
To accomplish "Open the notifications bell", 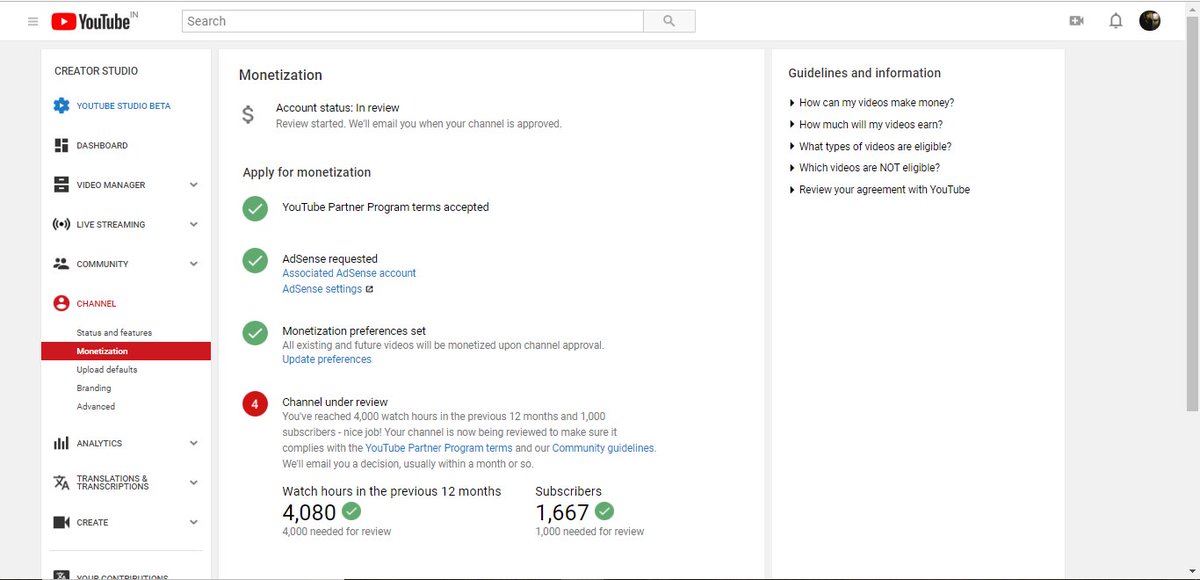I will point(1116,21).
